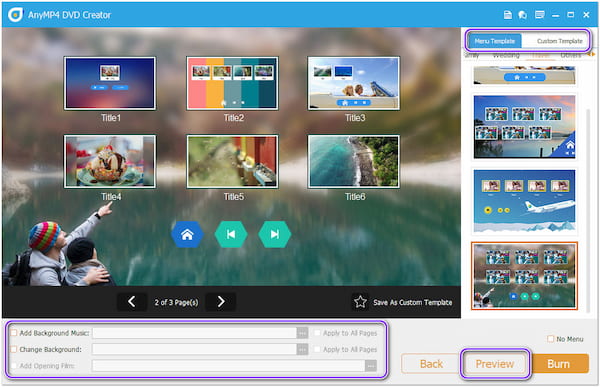This screenshot has width=600, height=387.
Task: Go to the next menu page arrow
Action: click(221, 302)
